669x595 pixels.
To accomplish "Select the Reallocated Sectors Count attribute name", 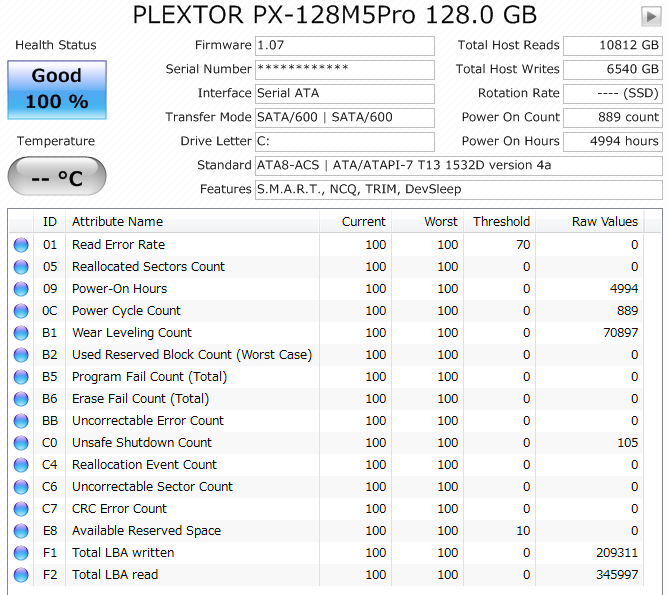I will [148, 267].
